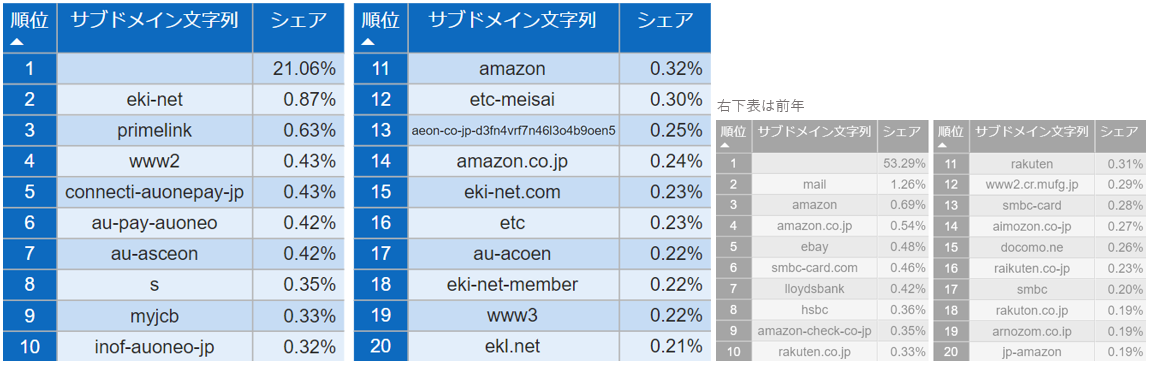Select the jp-amazon row in gray table

(x=1041, y=351)
